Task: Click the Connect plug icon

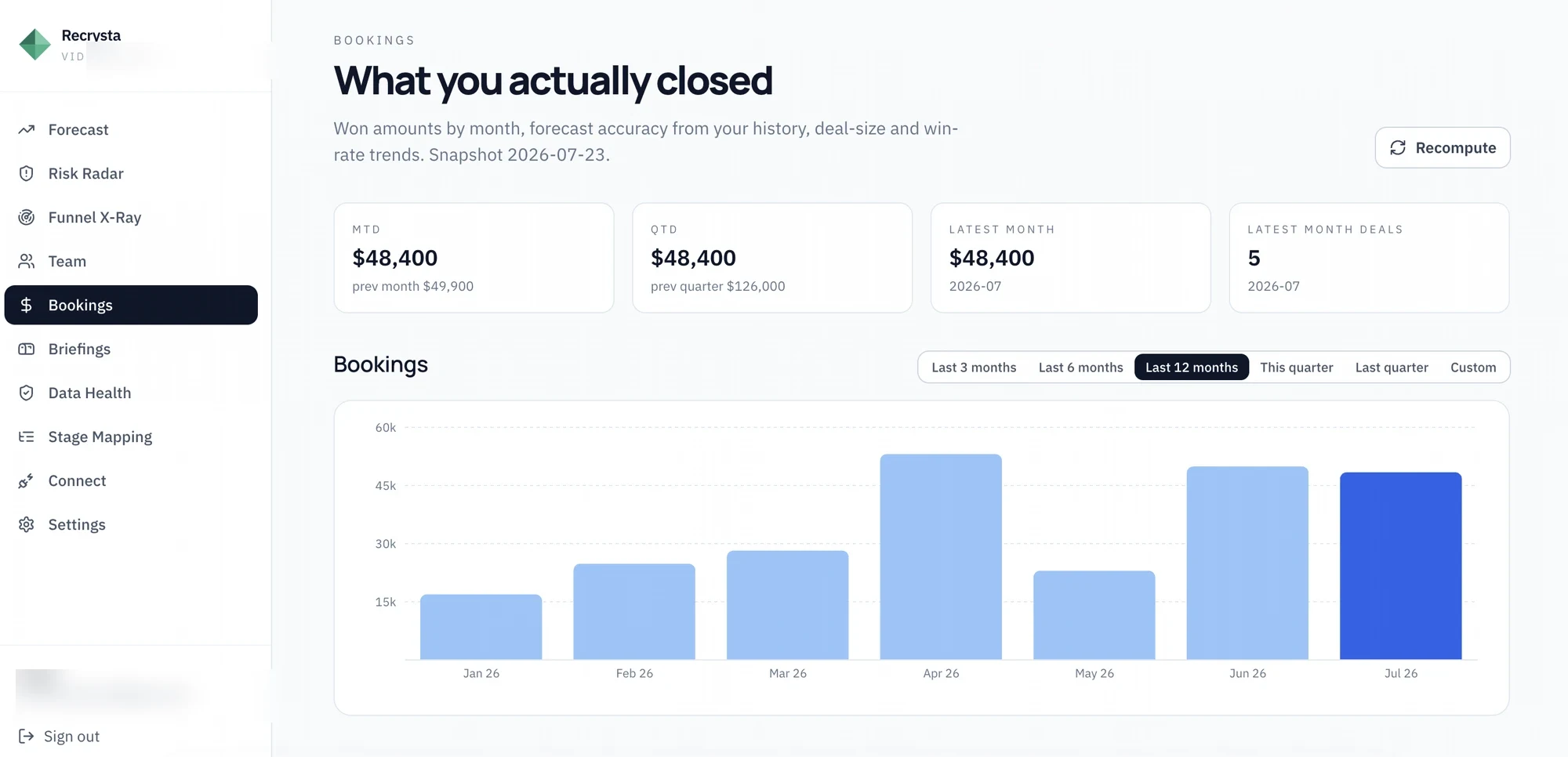Action: 27,480
